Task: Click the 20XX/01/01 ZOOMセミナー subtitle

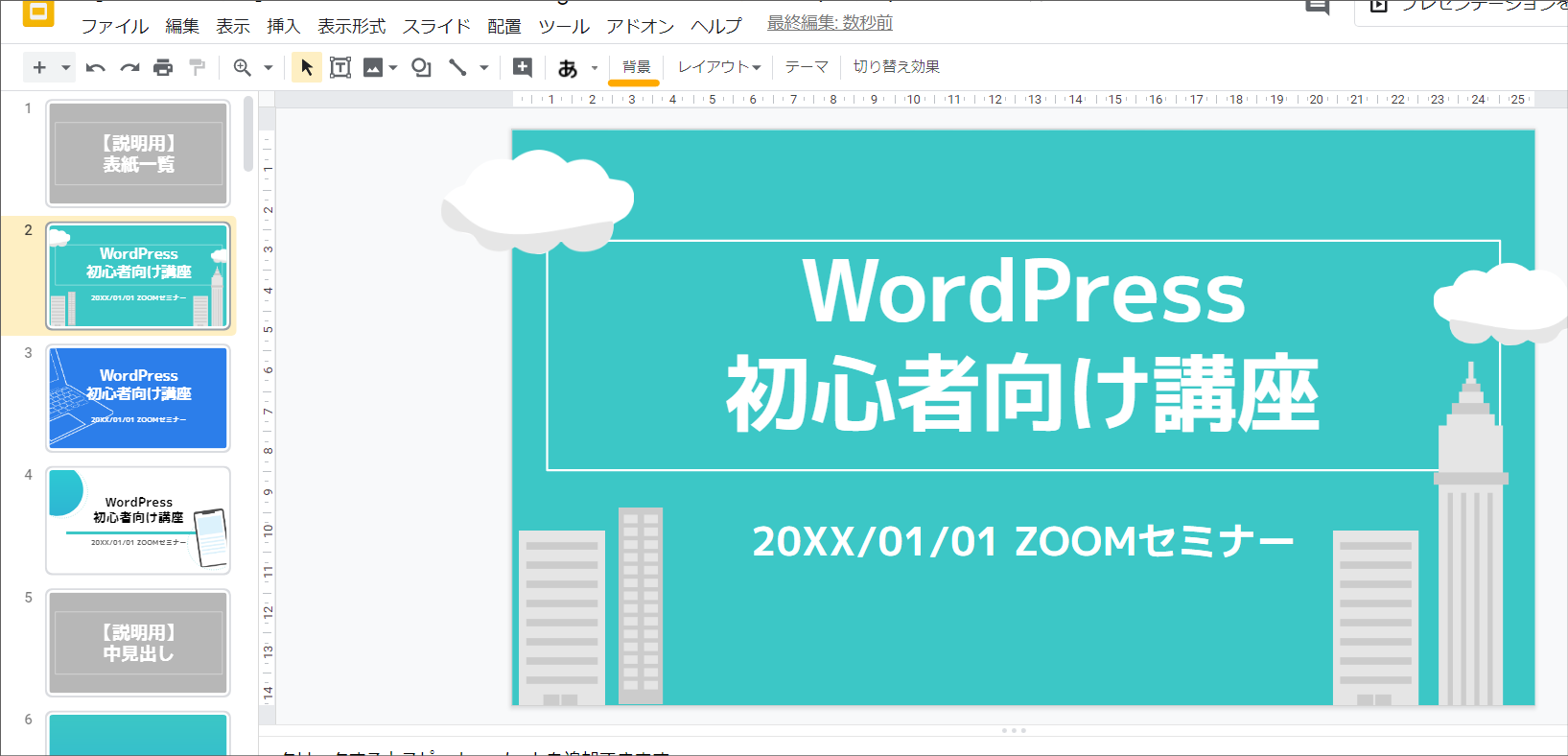Action: [1023, 542]
